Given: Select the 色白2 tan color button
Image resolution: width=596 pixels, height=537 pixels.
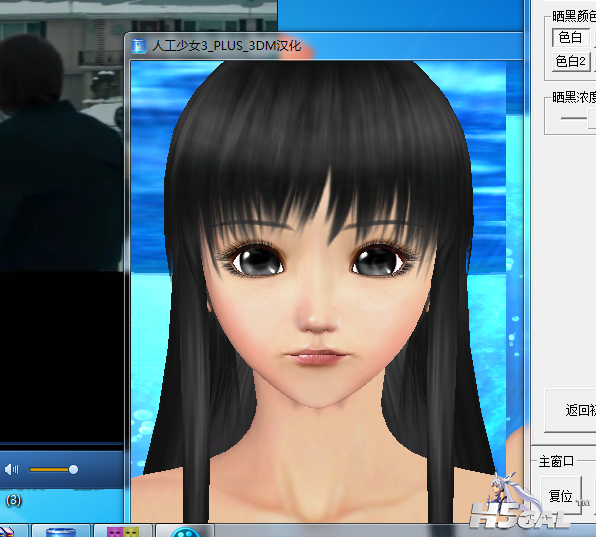Looking at the screenshot, I should coord(571,61).
